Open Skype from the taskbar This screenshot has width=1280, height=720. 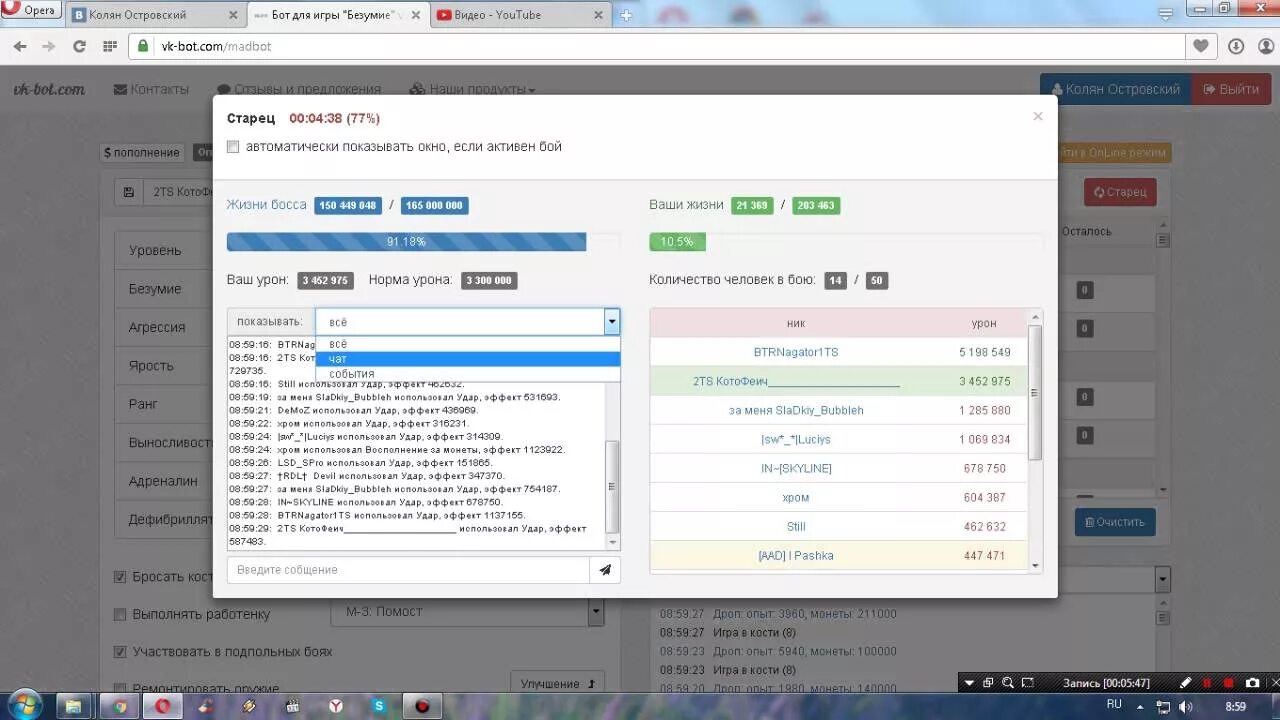(379, 706)
